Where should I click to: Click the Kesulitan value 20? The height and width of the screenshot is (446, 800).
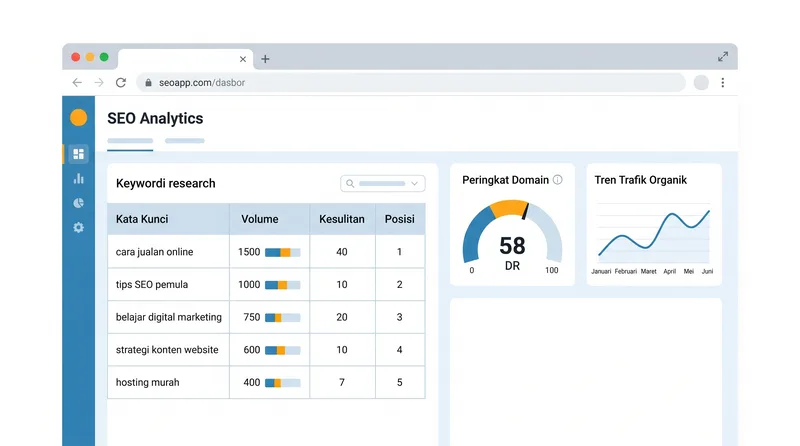[x=342, y=317]
